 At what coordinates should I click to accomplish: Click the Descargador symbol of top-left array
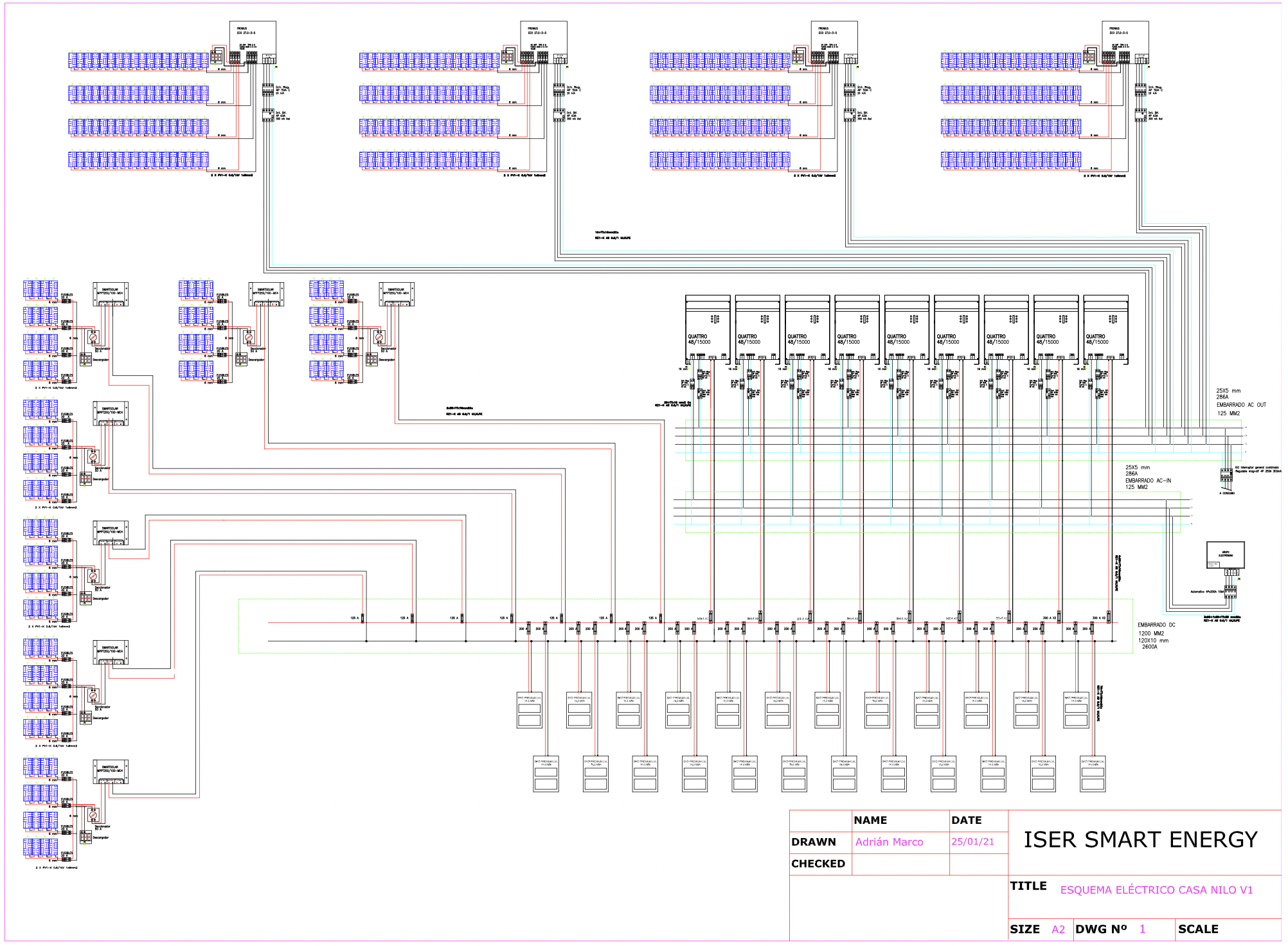[85, 359]
